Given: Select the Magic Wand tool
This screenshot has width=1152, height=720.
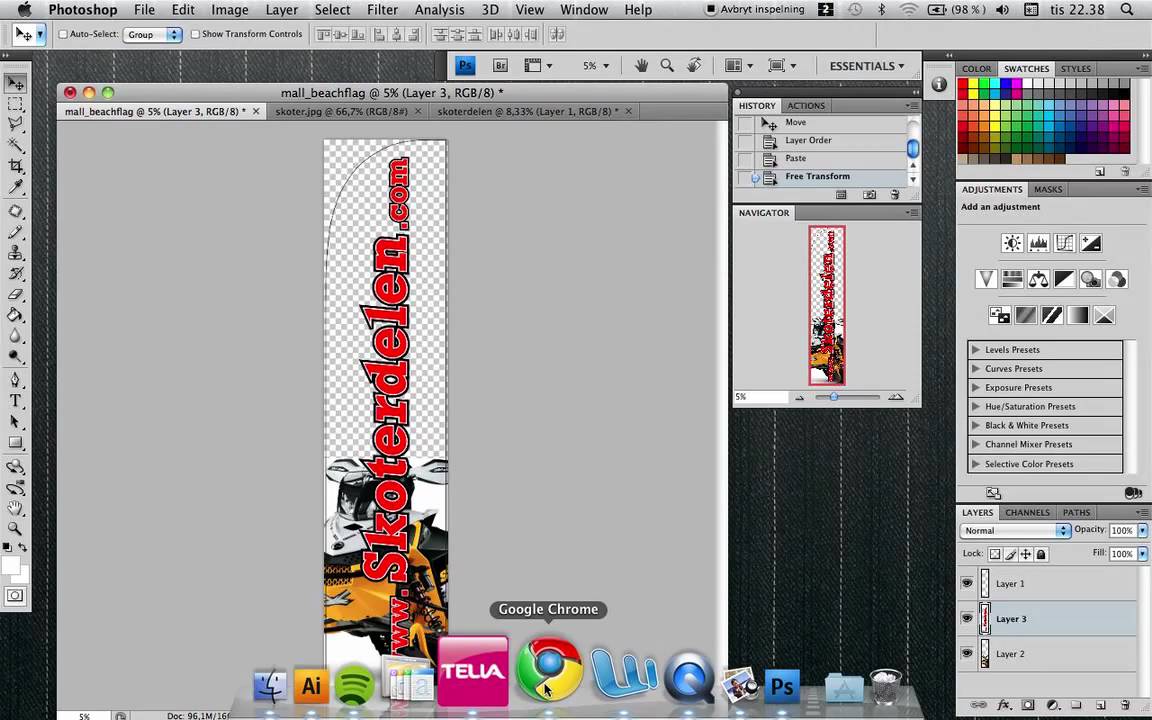Looking at the screenshot, I should (15, 145).
